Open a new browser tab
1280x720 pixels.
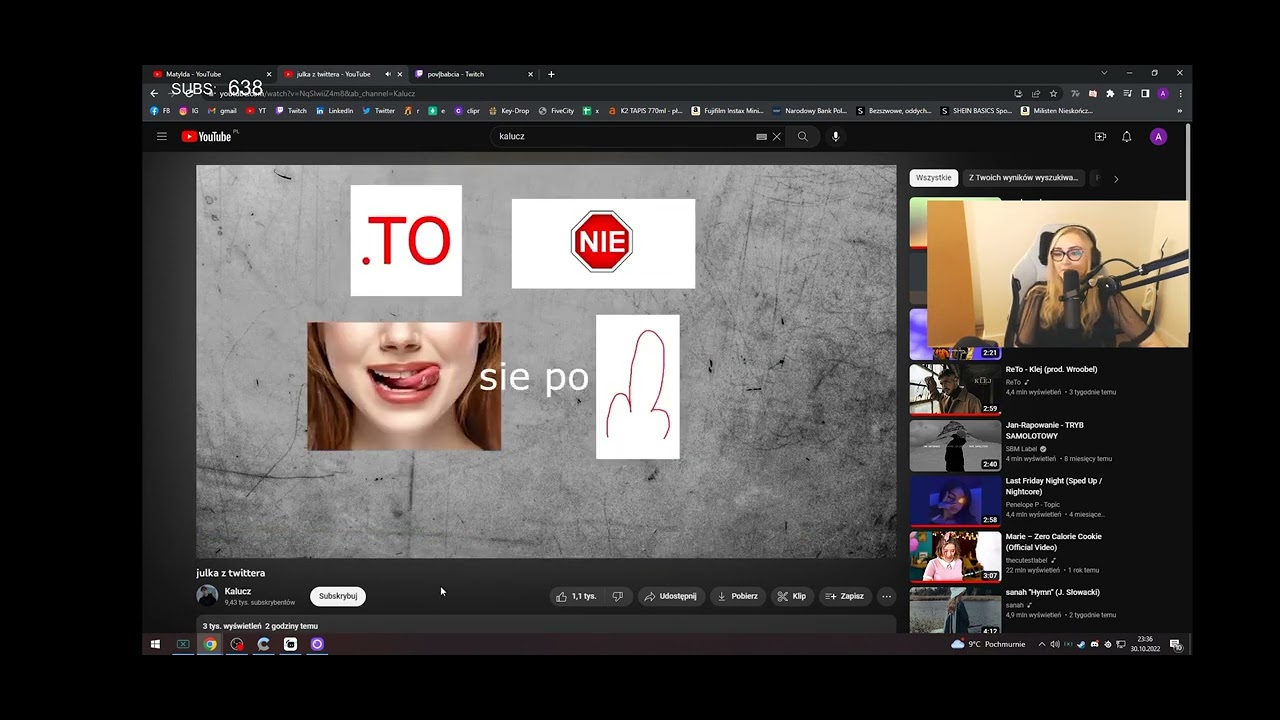click(x=551, y=74)
